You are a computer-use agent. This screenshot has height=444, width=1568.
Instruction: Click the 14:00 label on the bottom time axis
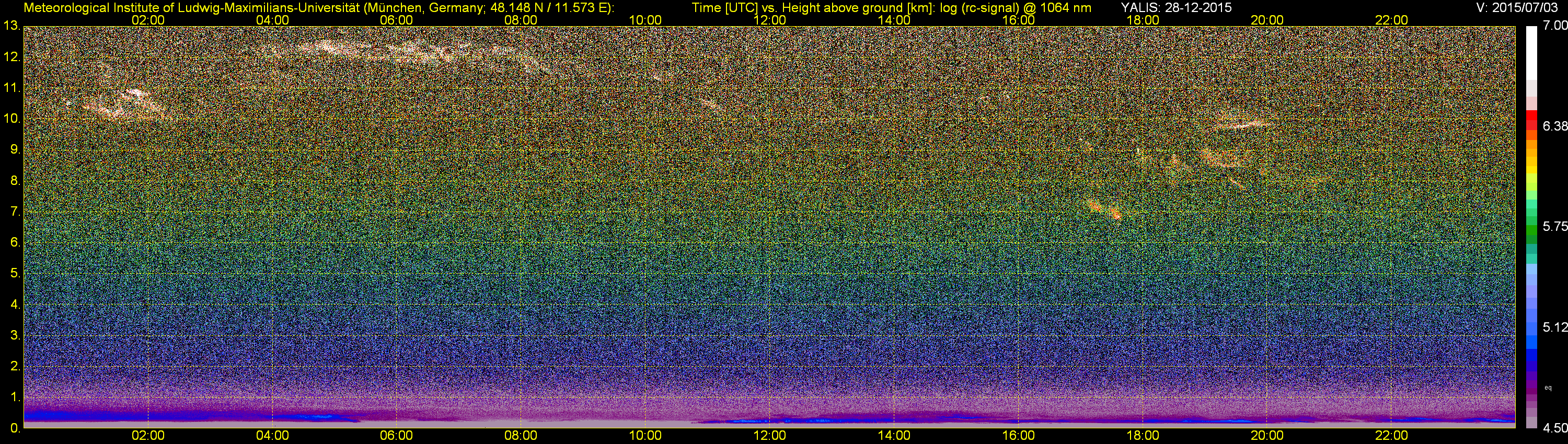[x=894, y=436]
